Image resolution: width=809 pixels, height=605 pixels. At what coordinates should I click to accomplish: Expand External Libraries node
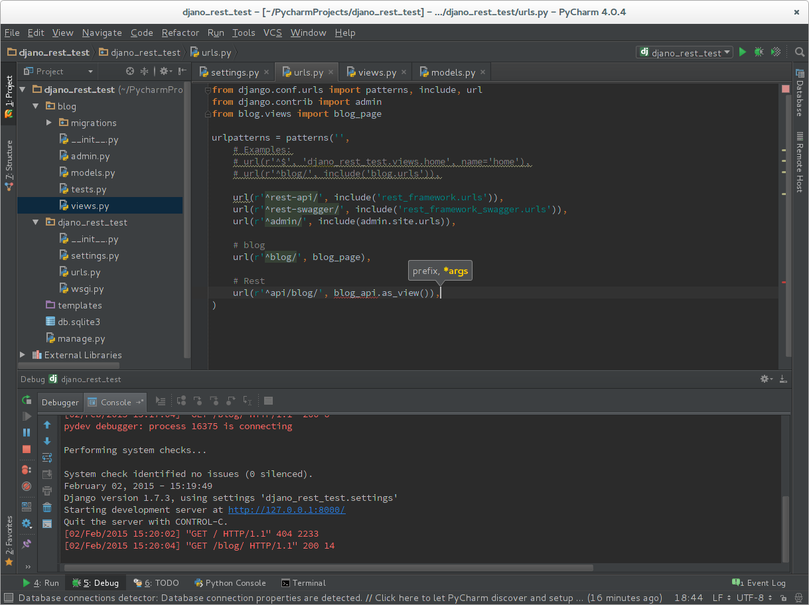point(23,355)
